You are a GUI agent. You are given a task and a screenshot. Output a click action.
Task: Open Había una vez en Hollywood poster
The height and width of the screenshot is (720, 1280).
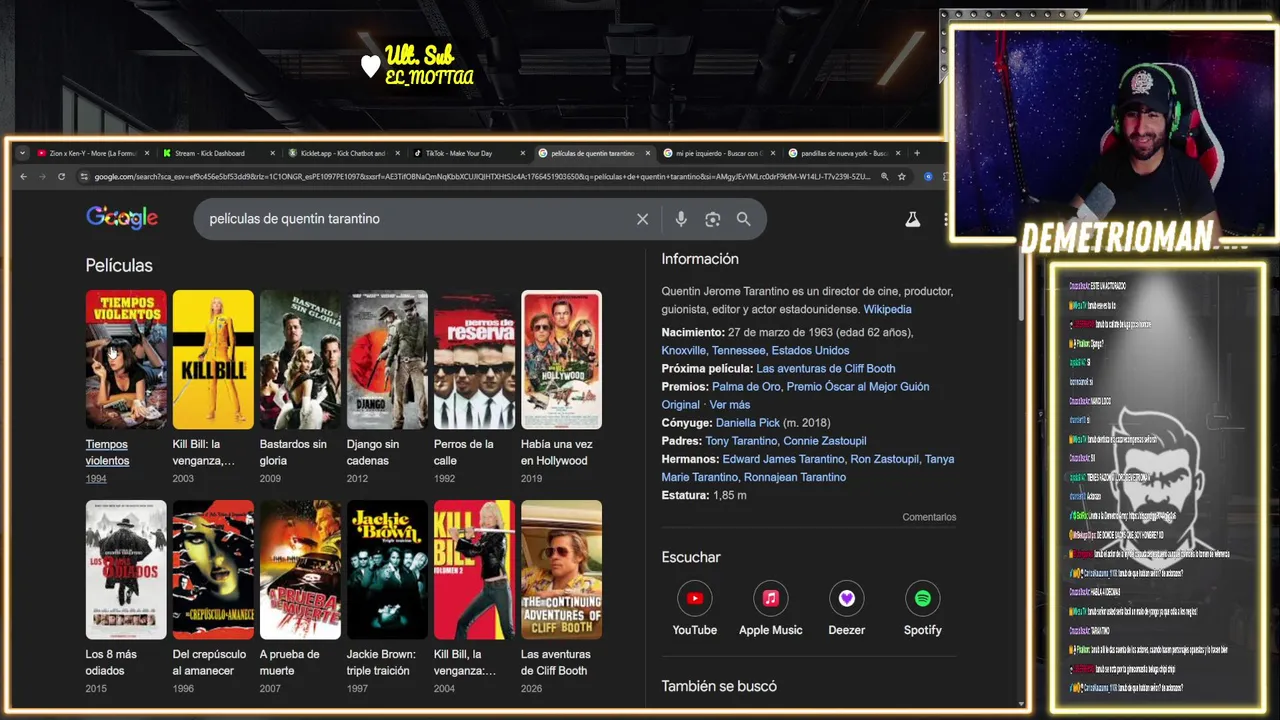(x=561, y=359)
